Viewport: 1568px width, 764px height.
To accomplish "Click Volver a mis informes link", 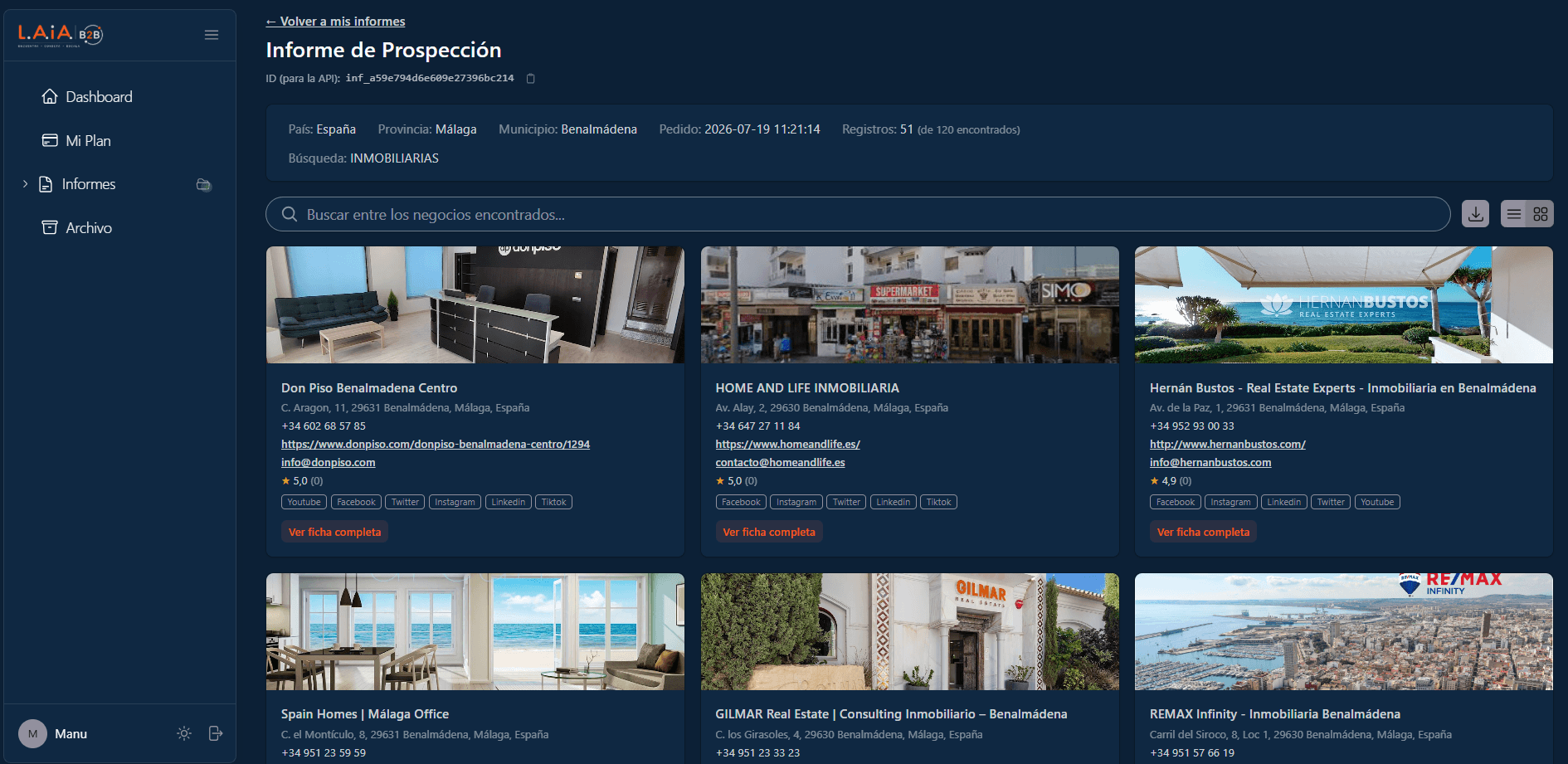I will click(335, 22).
